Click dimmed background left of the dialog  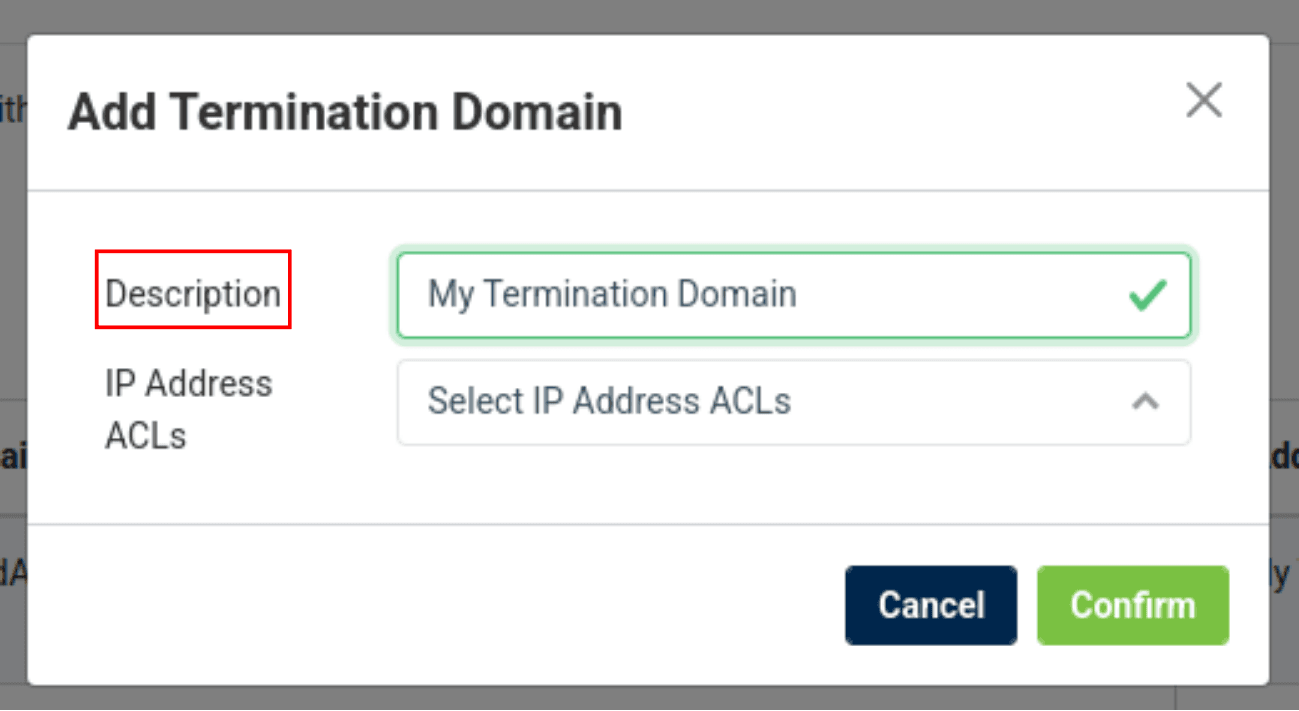[x=12, y=300]
